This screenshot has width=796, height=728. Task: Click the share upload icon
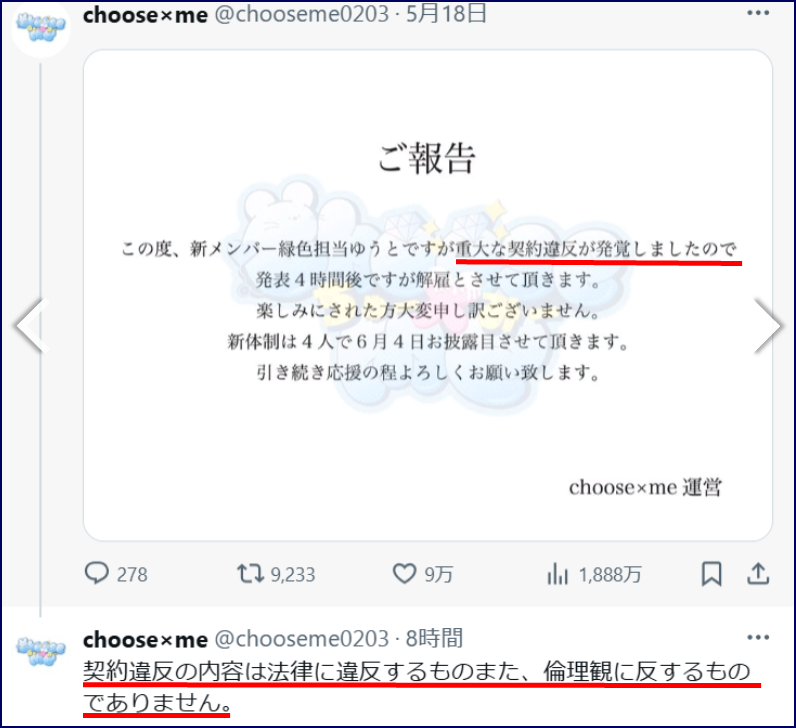point(758,574)
